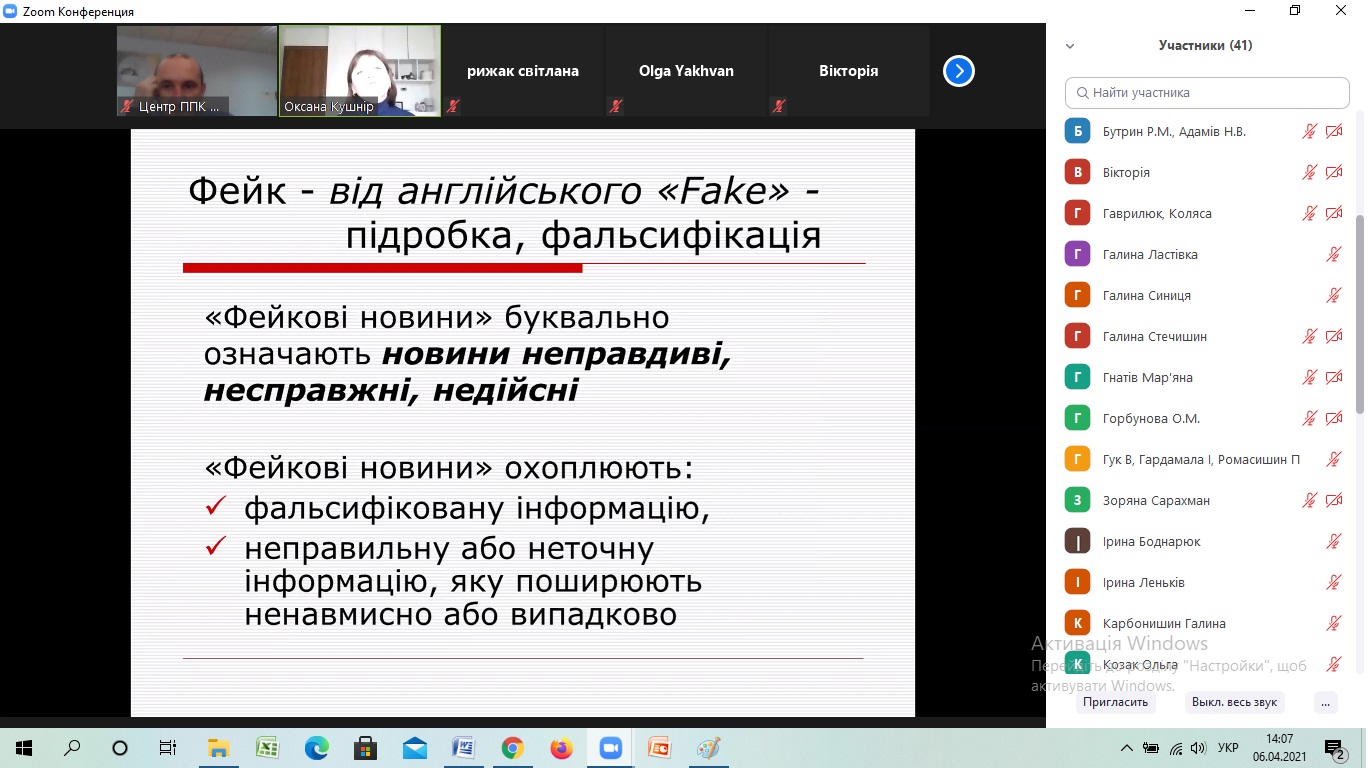
Task: Toggle microphone icon for Вікторія in list
Action: (x=1310, y=172)
